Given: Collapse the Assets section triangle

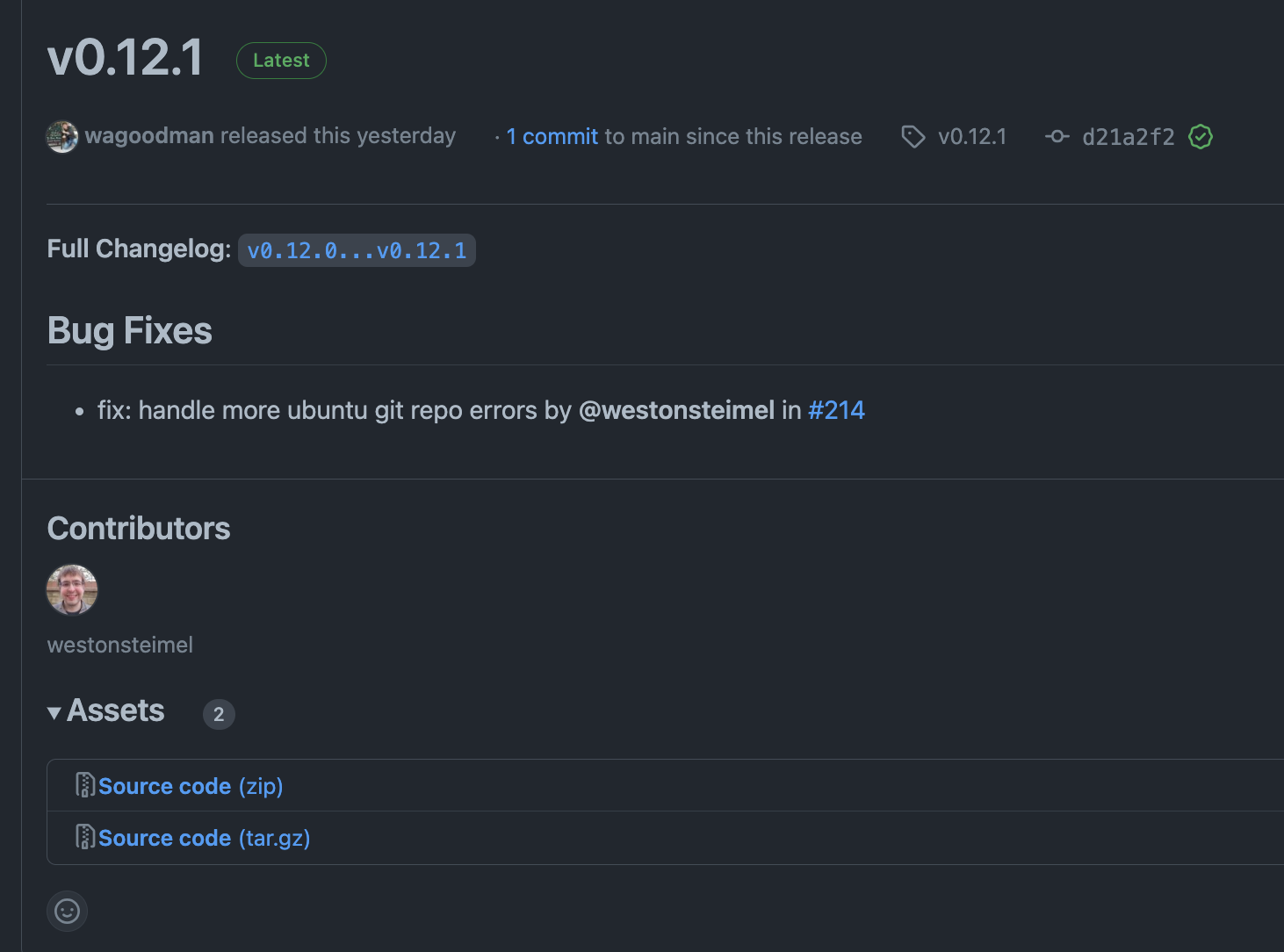Looking at the screenshot, I should [x=54, y=712].
